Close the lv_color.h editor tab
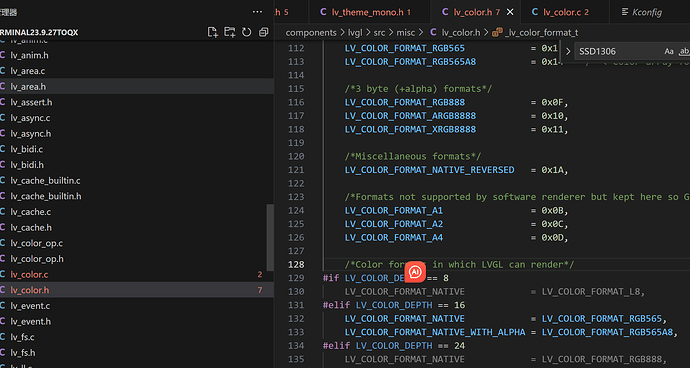The image size is (690, 368). pyautogui.click(x=510, y=12)
